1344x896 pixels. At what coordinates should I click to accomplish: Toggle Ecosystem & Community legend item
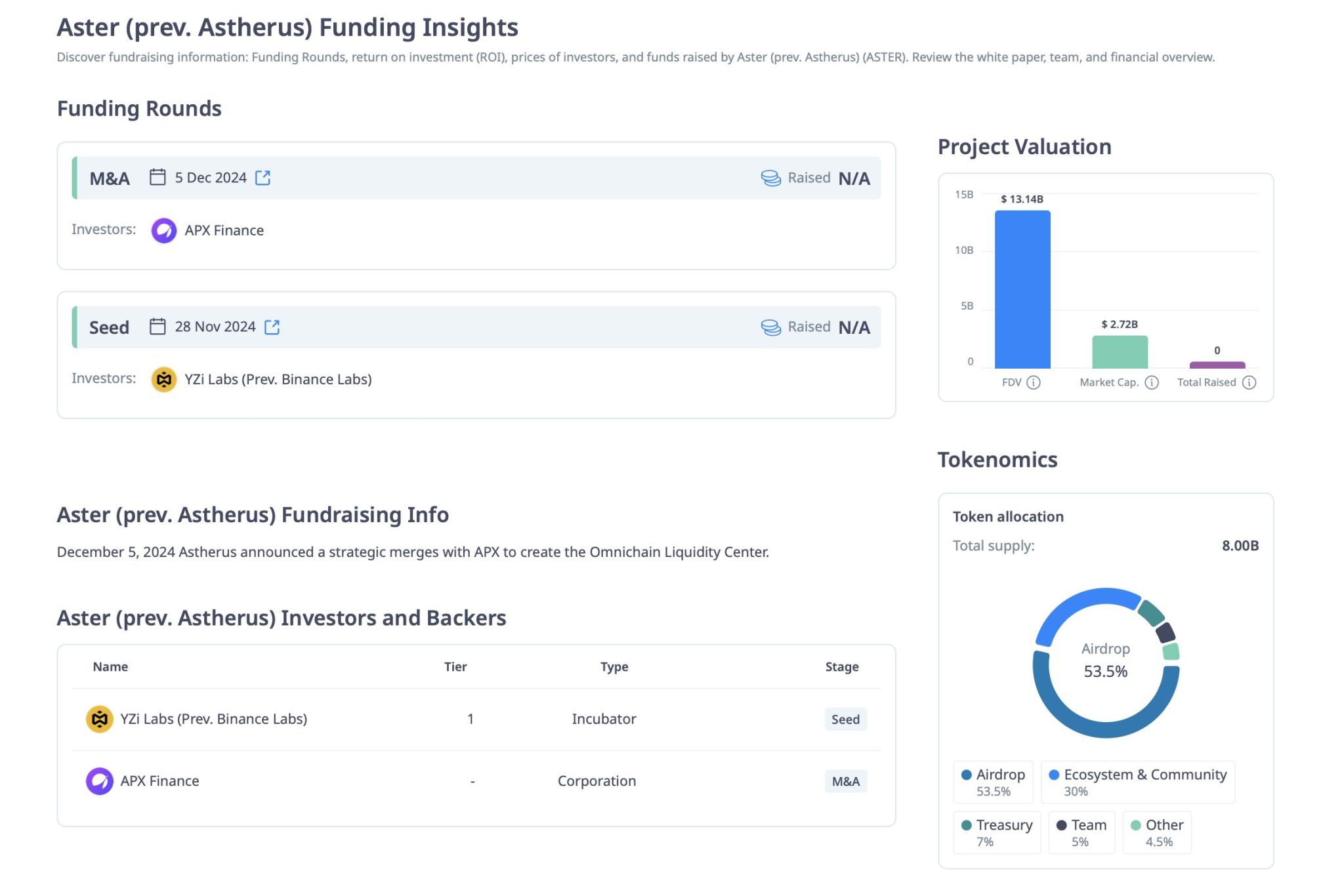pos(1137,782)
